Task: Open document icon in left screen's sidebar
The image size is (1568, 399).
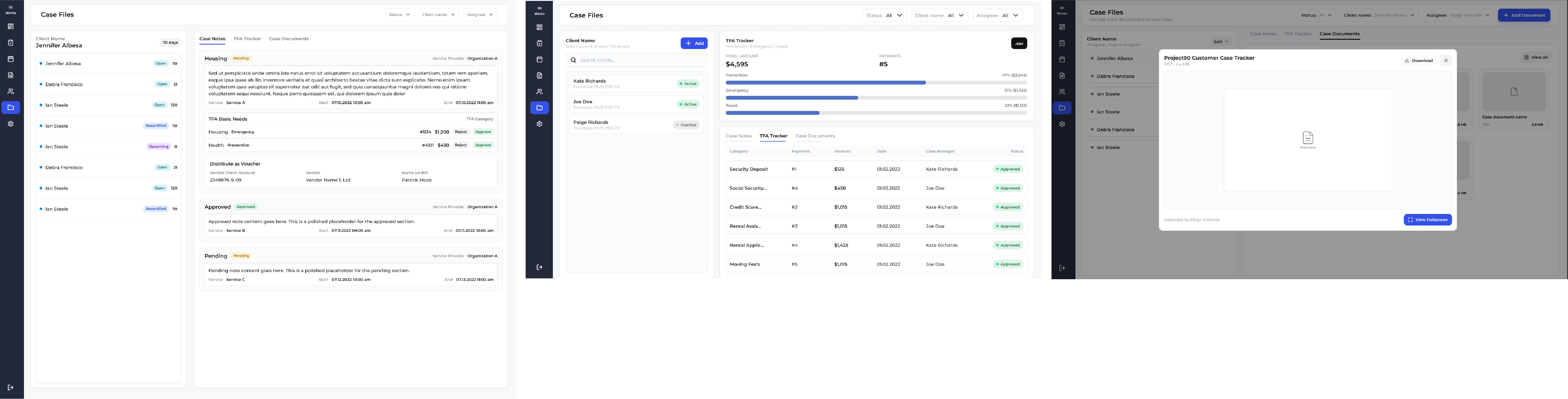Action: coord(10,75)
